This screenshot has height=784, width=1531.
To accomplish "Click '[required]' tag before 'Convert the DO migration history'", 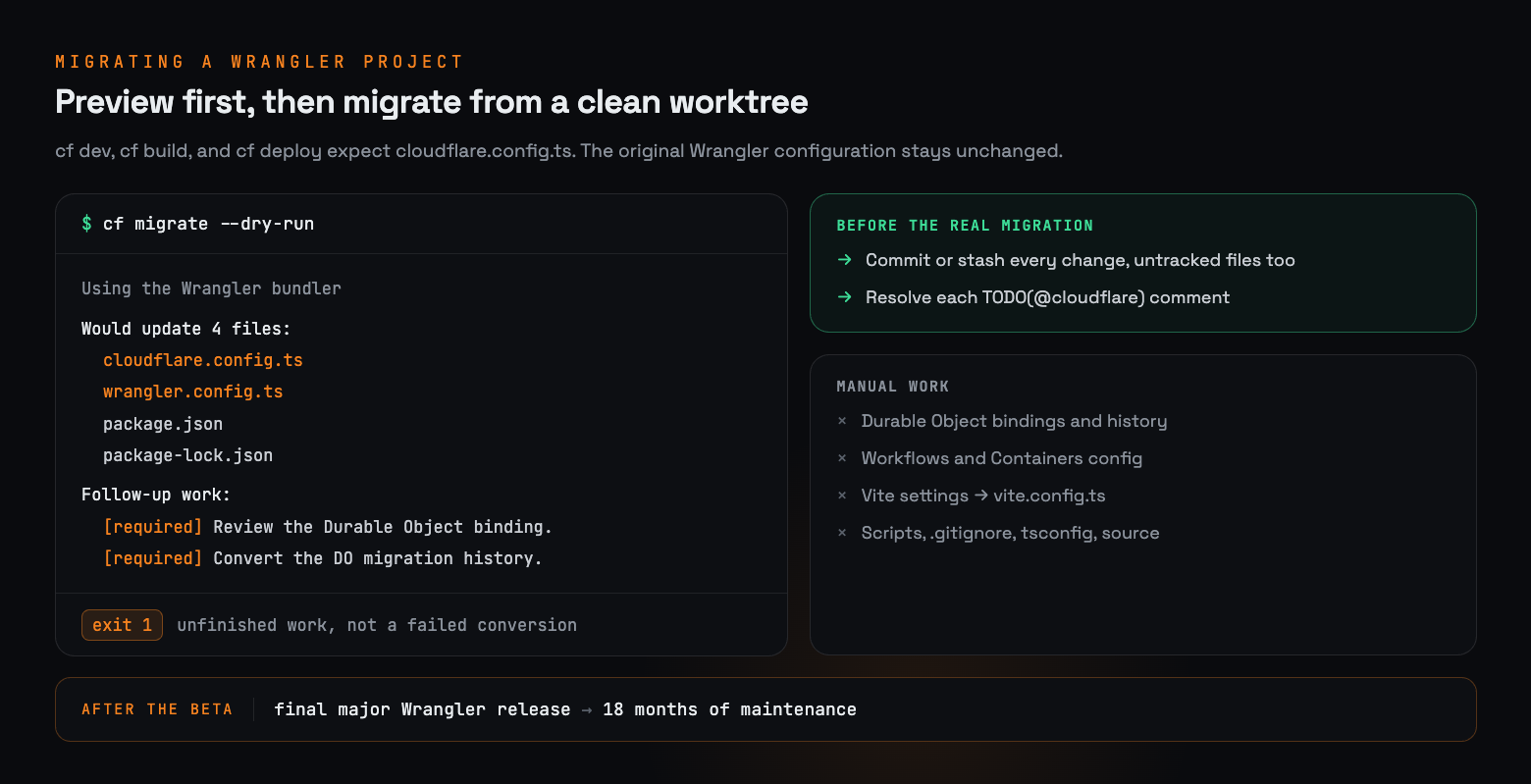I will pos(153,558).
